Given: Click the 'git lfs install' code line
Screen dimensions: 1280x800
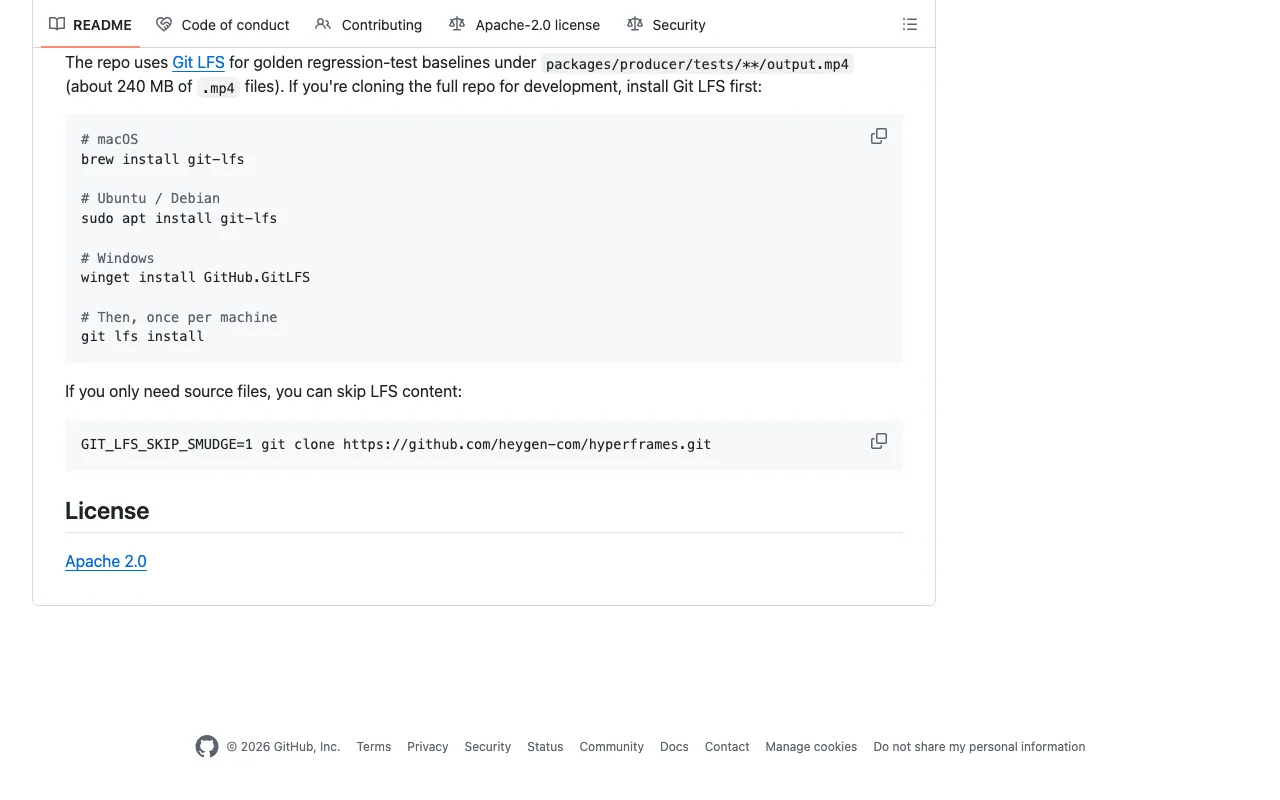Looking at the screenshot, I should (143, 336).
